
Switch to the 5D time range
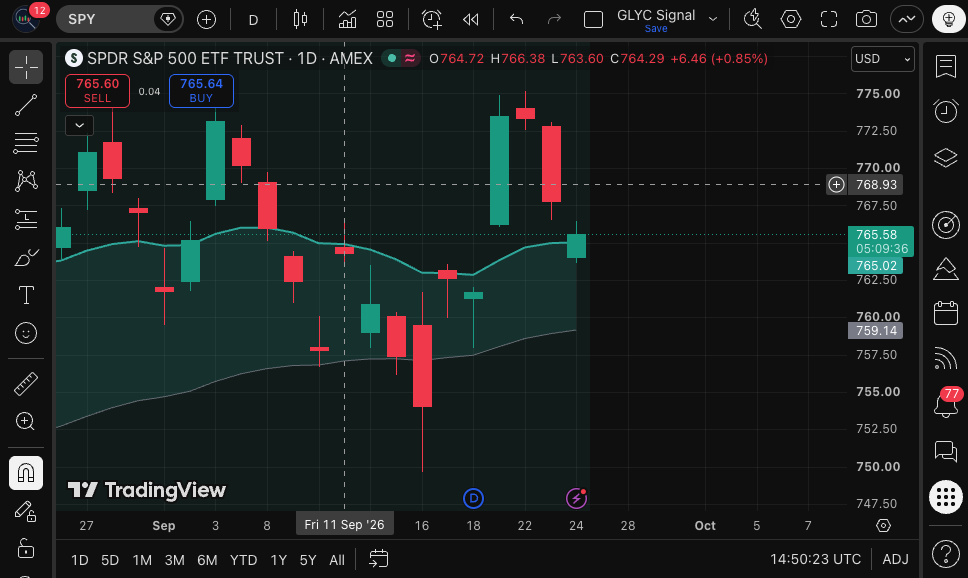pyautogui.click(x=110, y=560)
